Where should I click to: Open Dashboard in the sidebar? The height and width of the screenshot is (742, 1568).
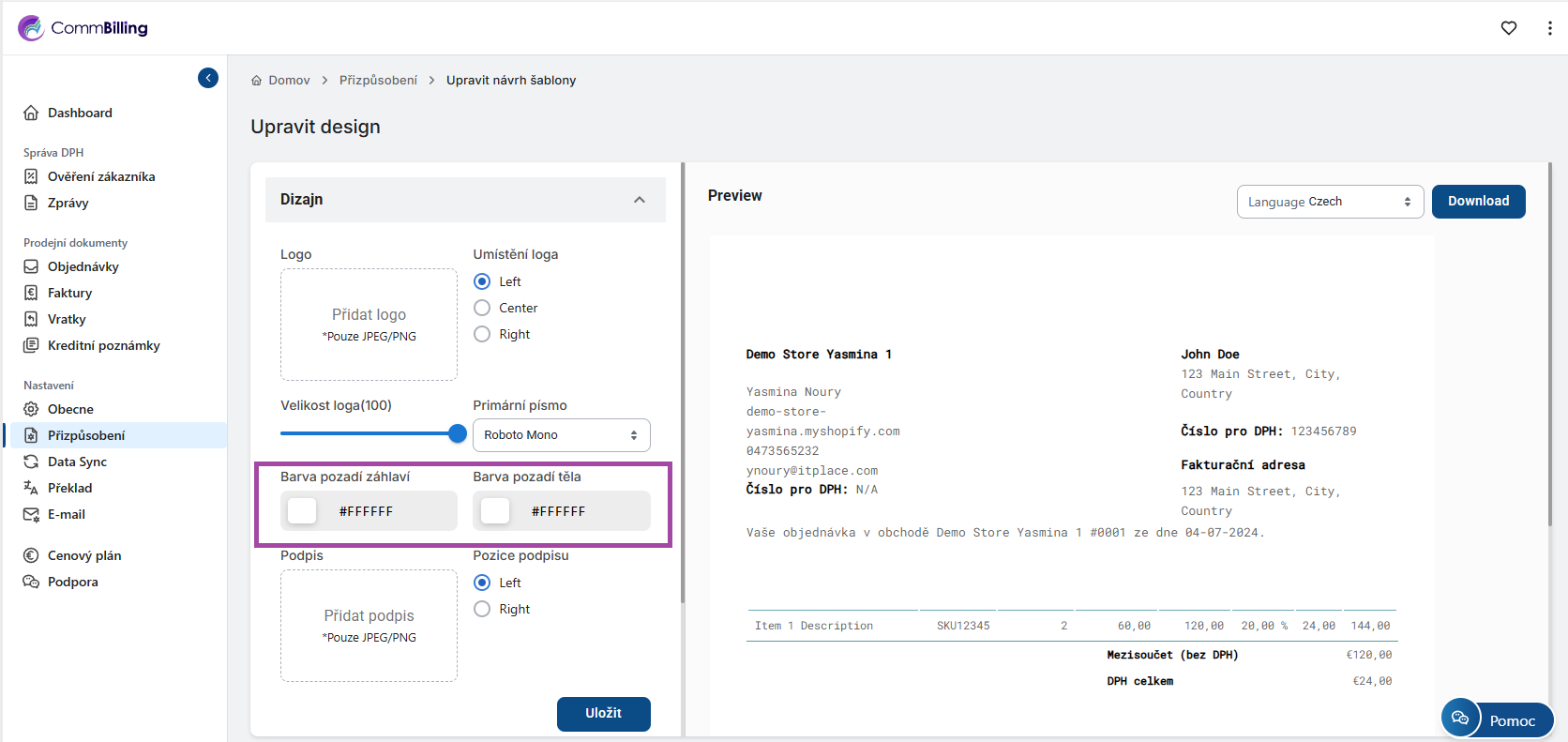pyautogui.click(x=80, y=113)
